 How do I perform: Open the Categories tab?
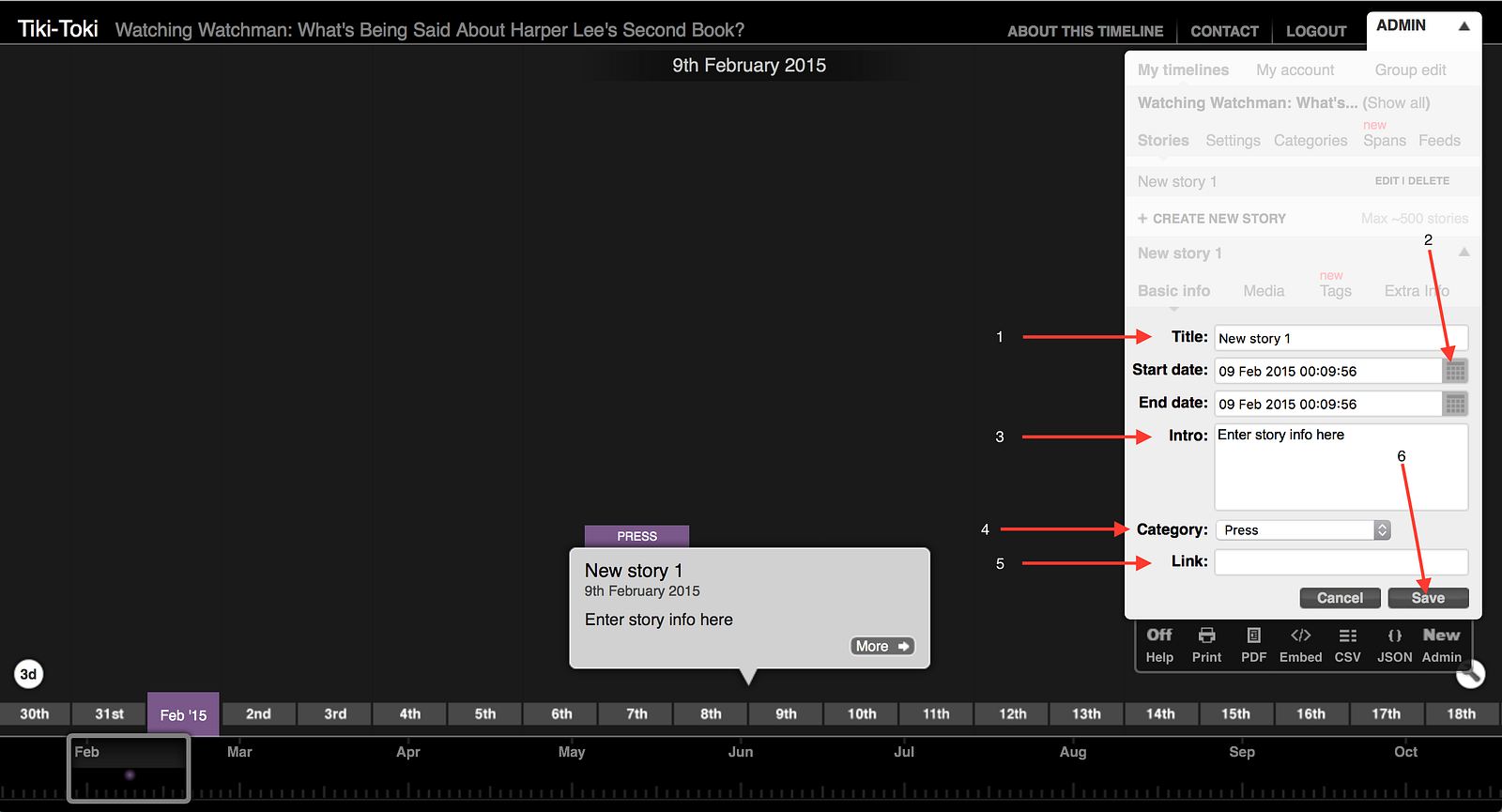pyautogui.click(x=1310, y=140)
